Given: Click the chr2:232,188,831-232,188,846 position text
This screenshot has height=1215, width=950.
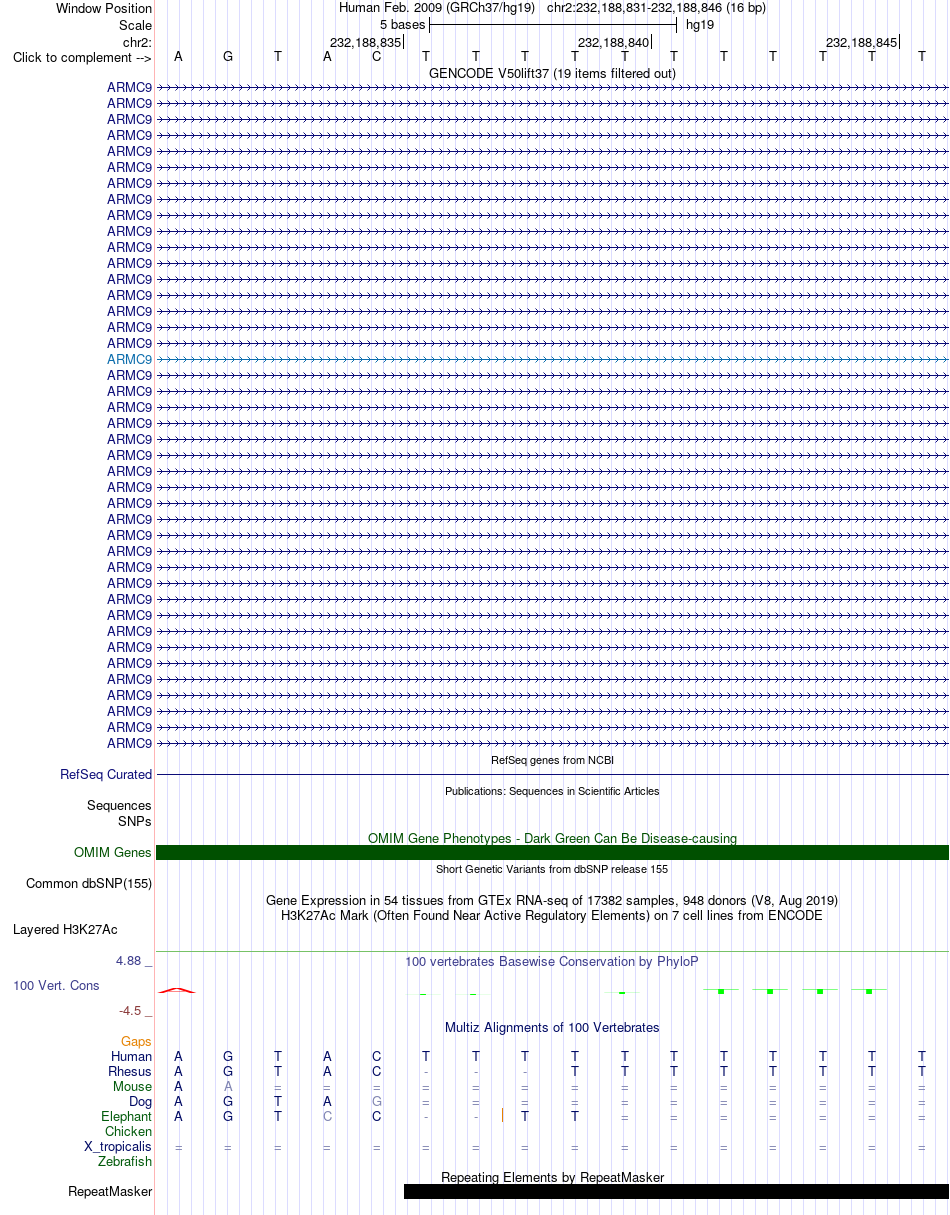Looking at the screenshot, I should 656,8.
